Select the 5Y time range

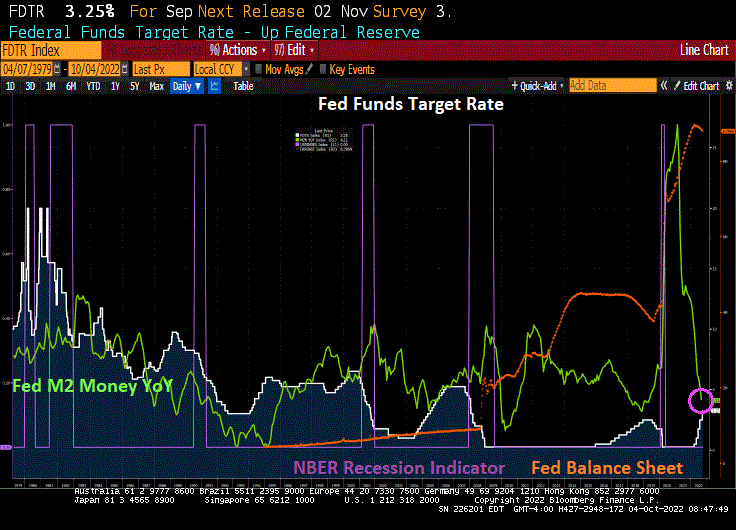pos(135,86)
